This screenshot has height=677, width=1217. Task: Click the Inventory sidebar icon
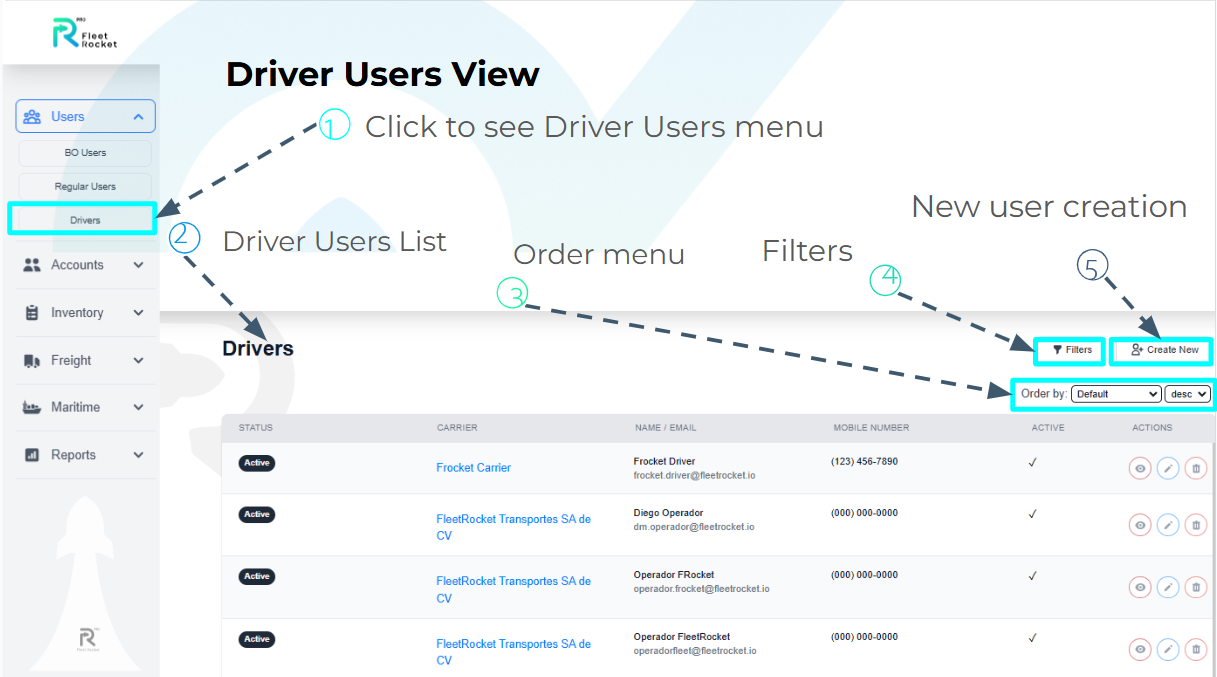tap(31, 312)
